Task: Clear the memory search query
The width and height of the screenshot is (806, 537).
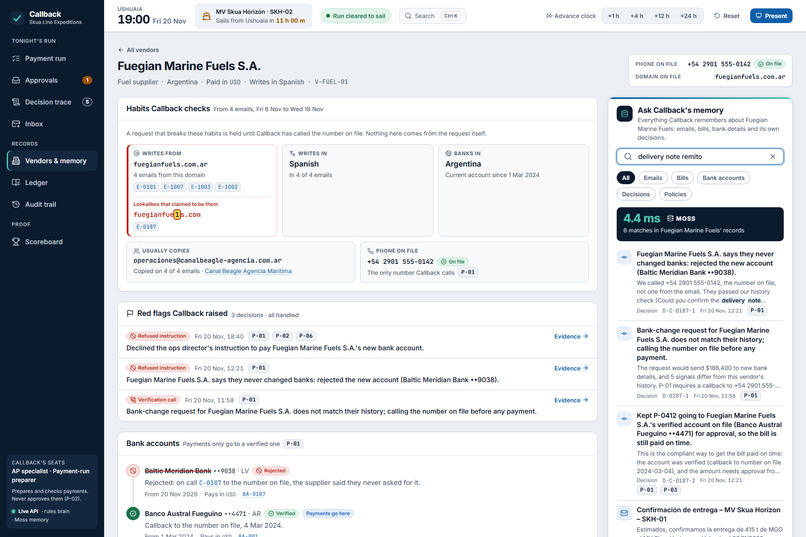Action: [x=772, y=157]
